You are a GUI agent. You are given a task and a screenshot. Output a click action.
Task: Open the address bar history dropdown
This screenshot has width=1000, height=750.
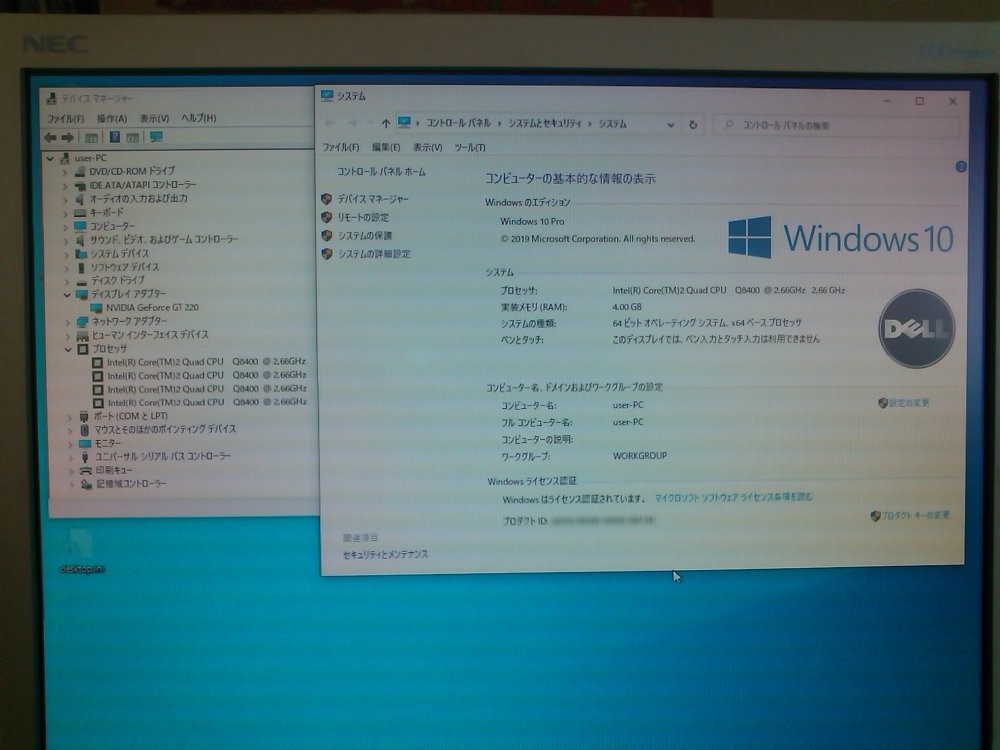click(670, 125)
